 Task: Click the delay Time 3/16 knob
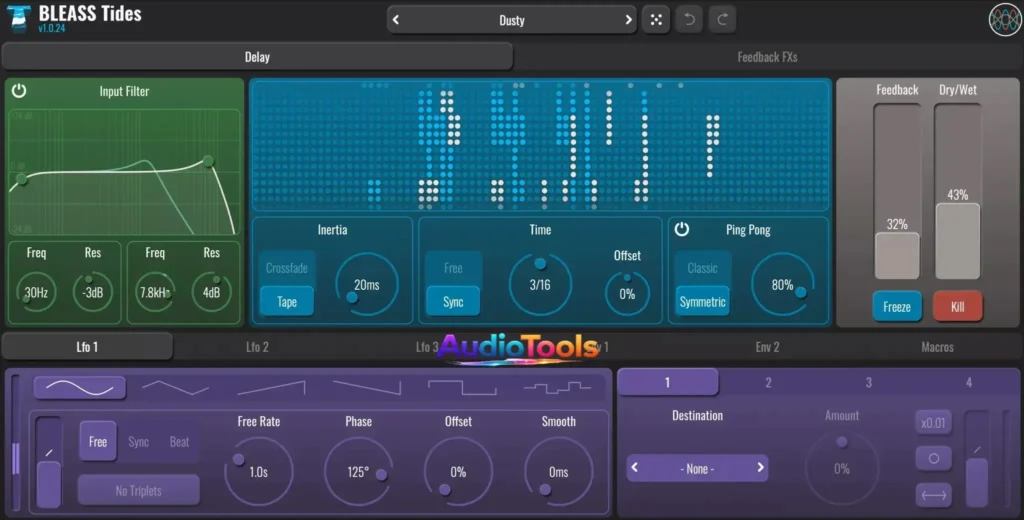[x=540, y=285]
